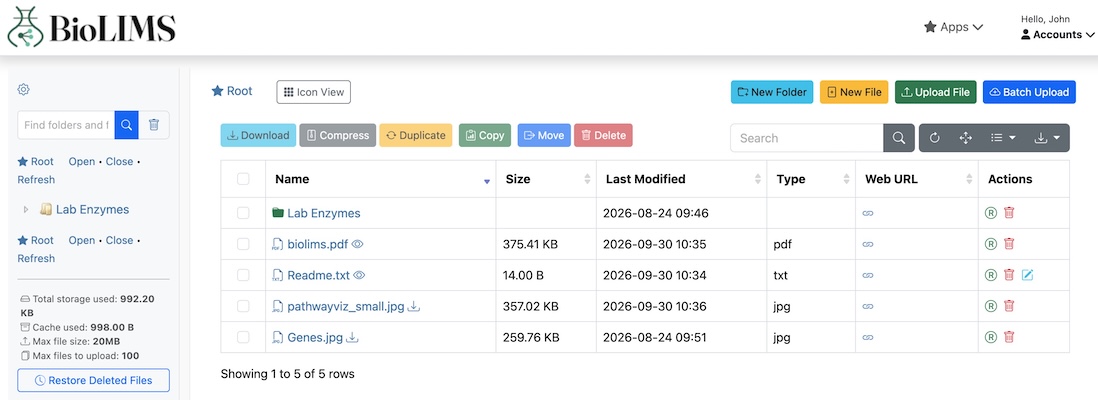
Task: Click the green R rename icon for biolims.pdf
Action: tap(990, 244)
